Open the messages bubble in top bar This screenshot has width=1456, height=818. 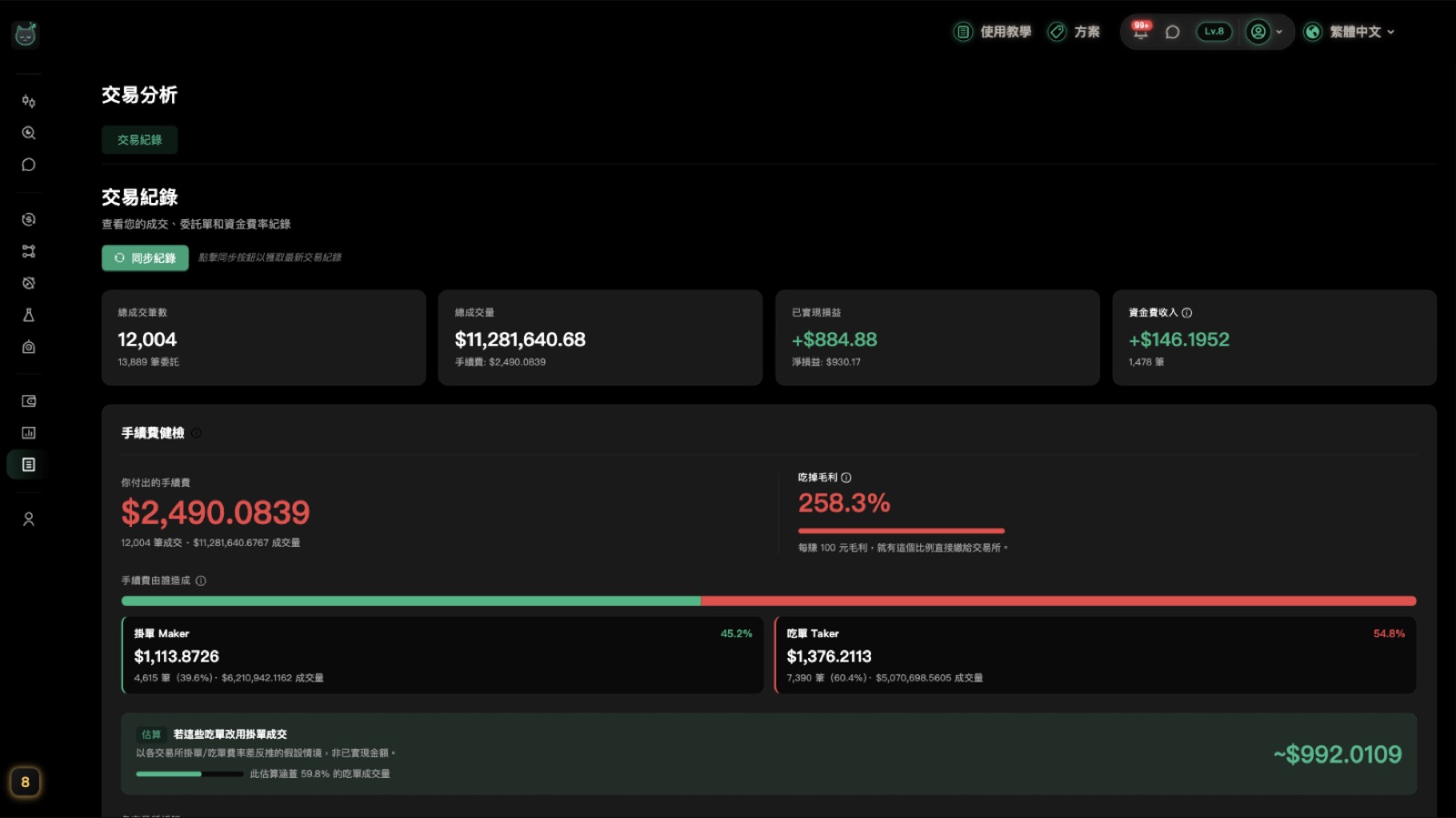tap(1173, 32)
